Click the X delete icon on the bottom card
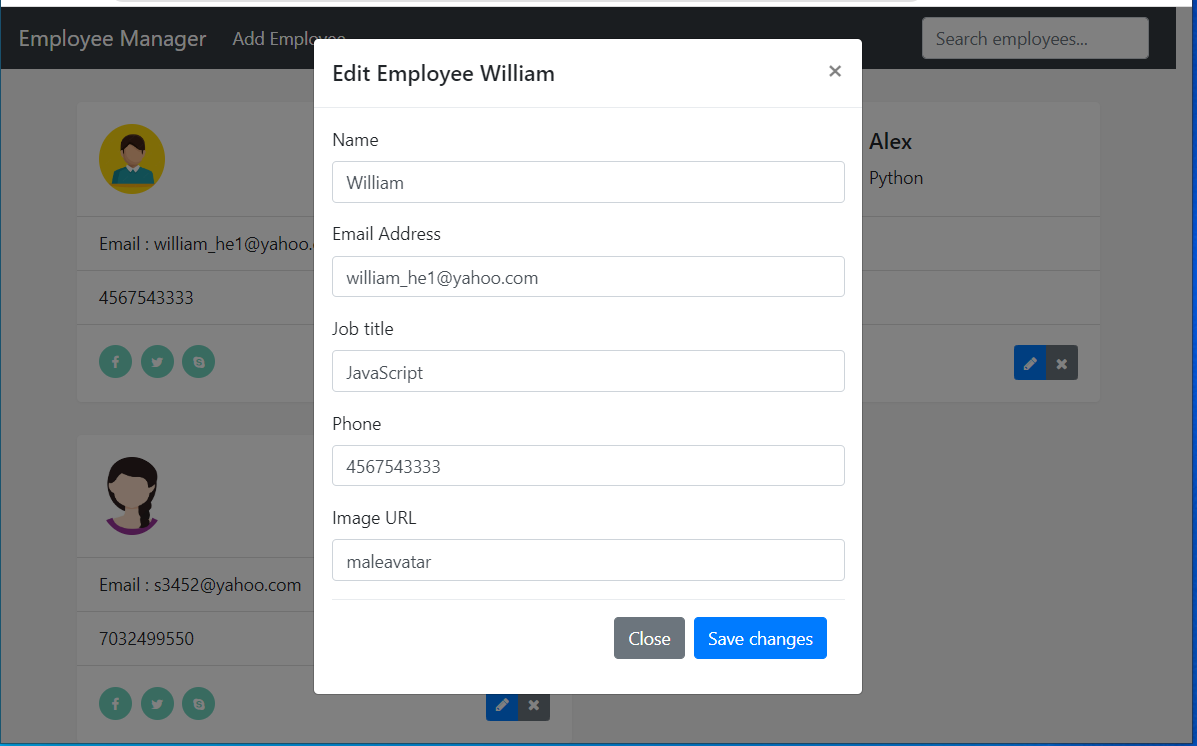Viewport: 1197px width, 746px height. [534, 705]
